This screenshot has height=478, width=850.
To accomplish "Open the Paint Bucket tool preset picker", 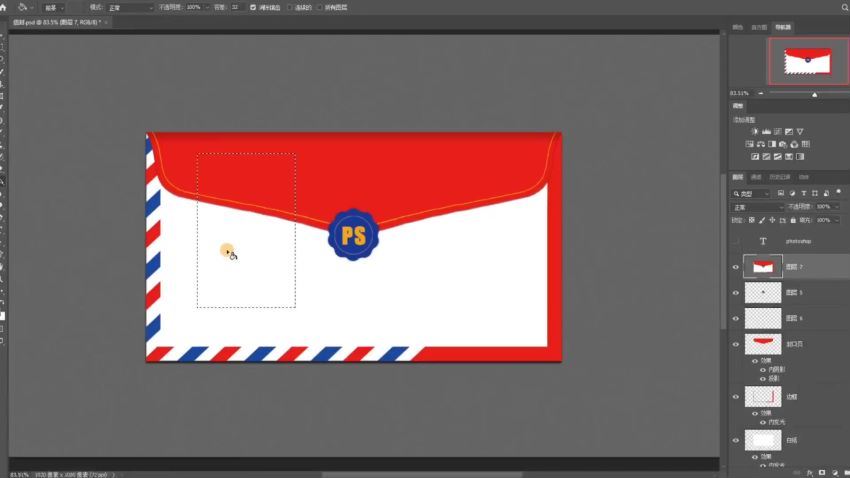I will coord(26,8).
